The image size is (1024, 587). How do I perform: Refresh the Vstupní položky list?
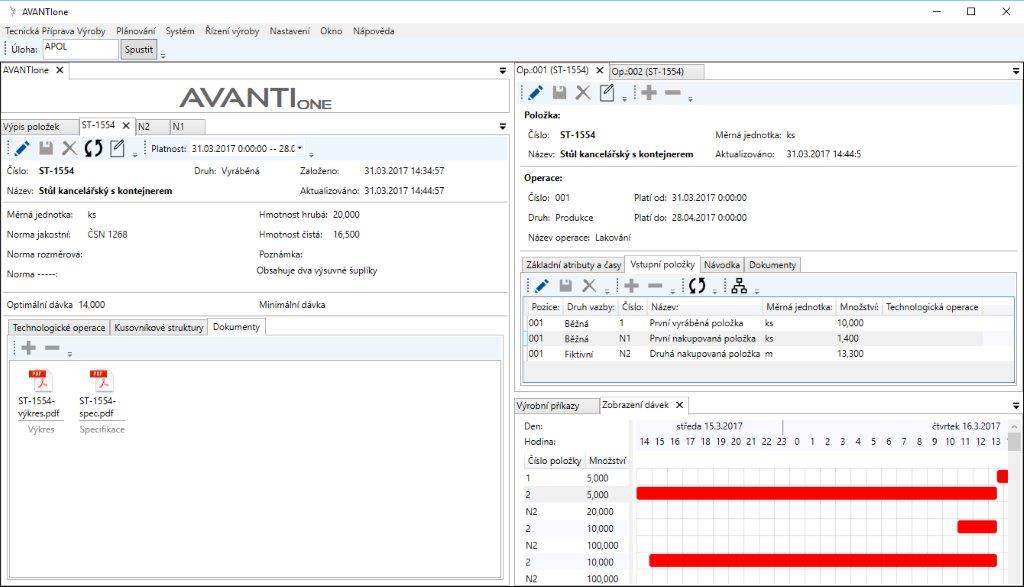(x=697, y=285)
